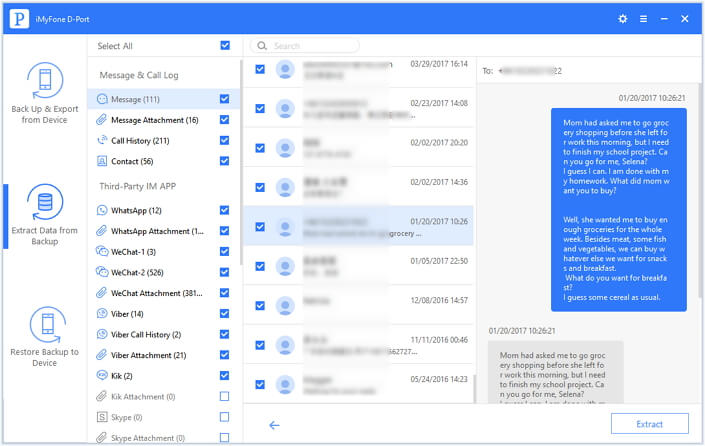The width and height of the screenshot is (705, 446).
Task: Uncheck the Contact (56) checkbox
Action: click(224, 161)
